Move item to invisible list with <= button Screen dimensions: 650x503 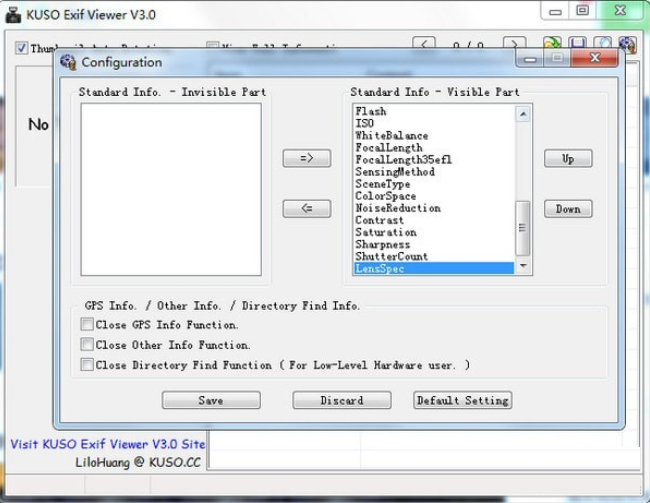click(307, 208)
